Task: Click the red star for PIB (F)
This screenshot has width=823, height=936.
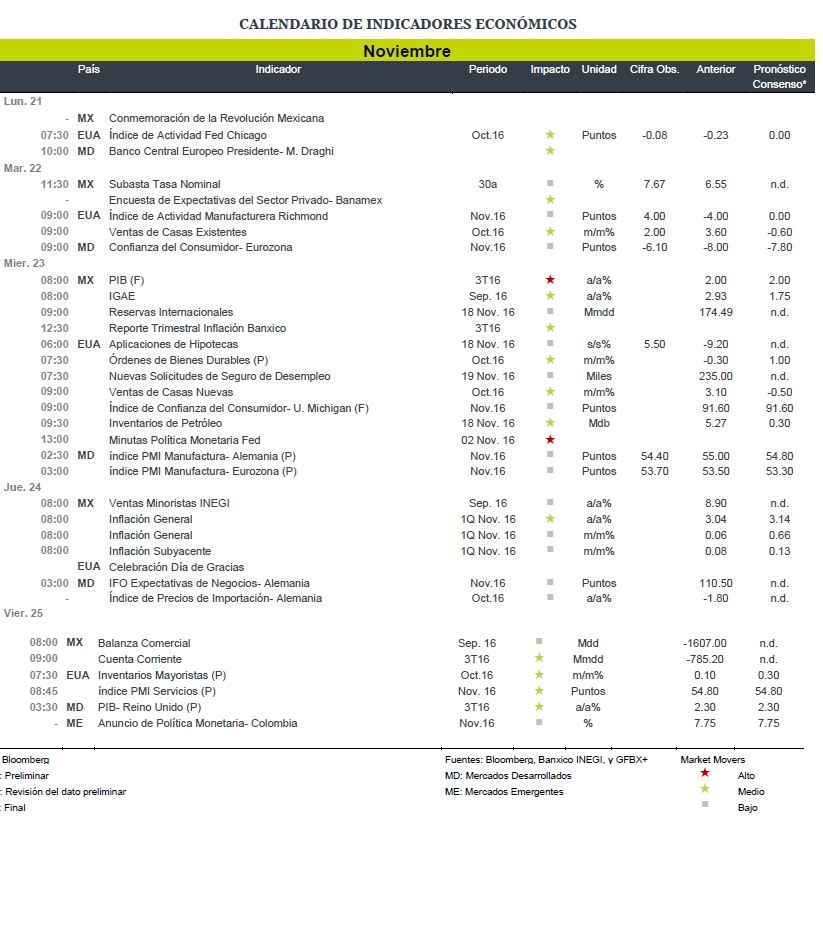Action: [x=550, y=279]
